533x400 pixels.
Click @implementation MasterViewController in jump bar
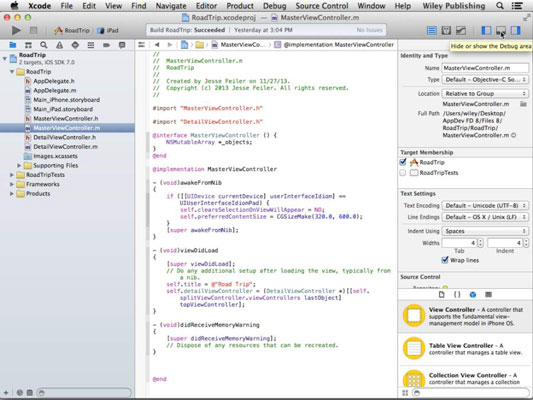[x=334, y=45]
